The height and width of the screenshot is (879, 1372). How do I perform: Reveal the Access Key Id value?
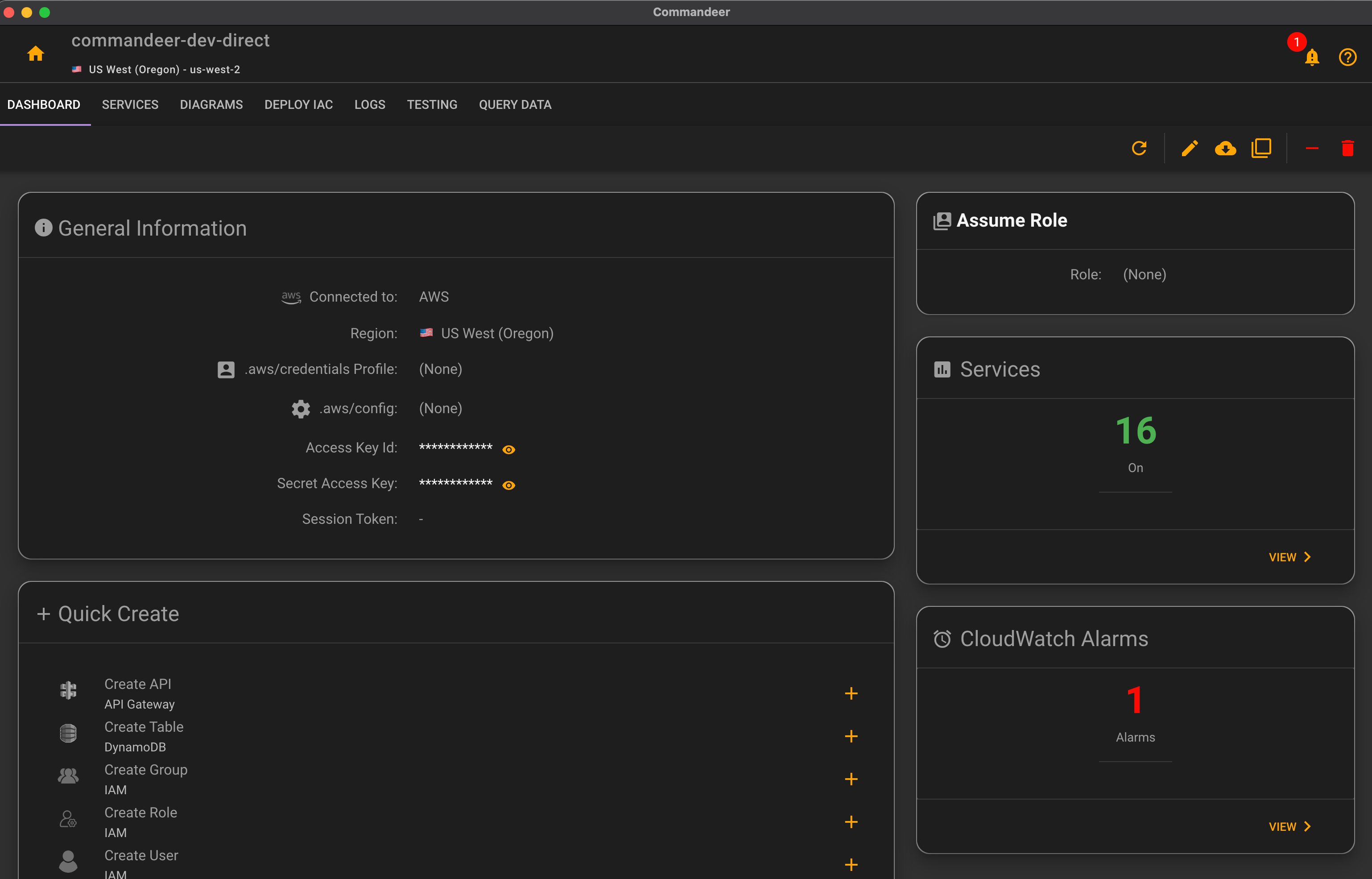click(509, 450)
